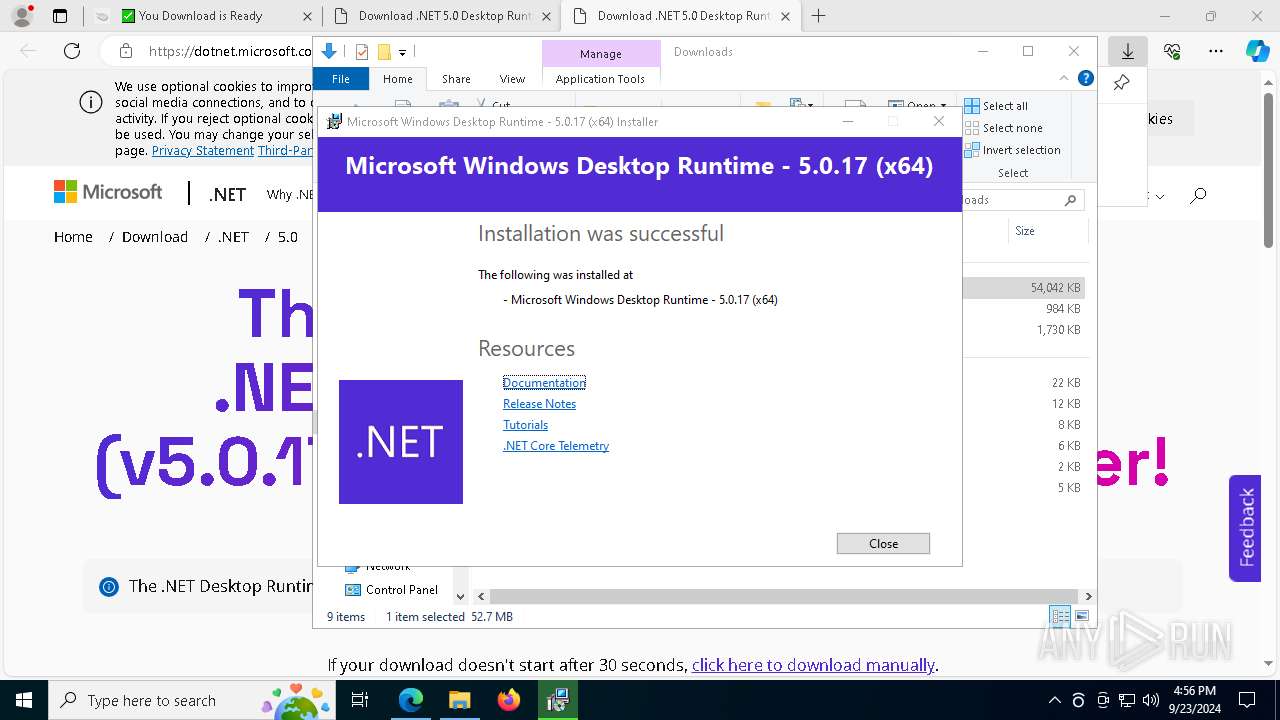This screenshot has width=1280, height=720.
Task: Click the Properties quick access icon
Action: [x=362, y=52]
